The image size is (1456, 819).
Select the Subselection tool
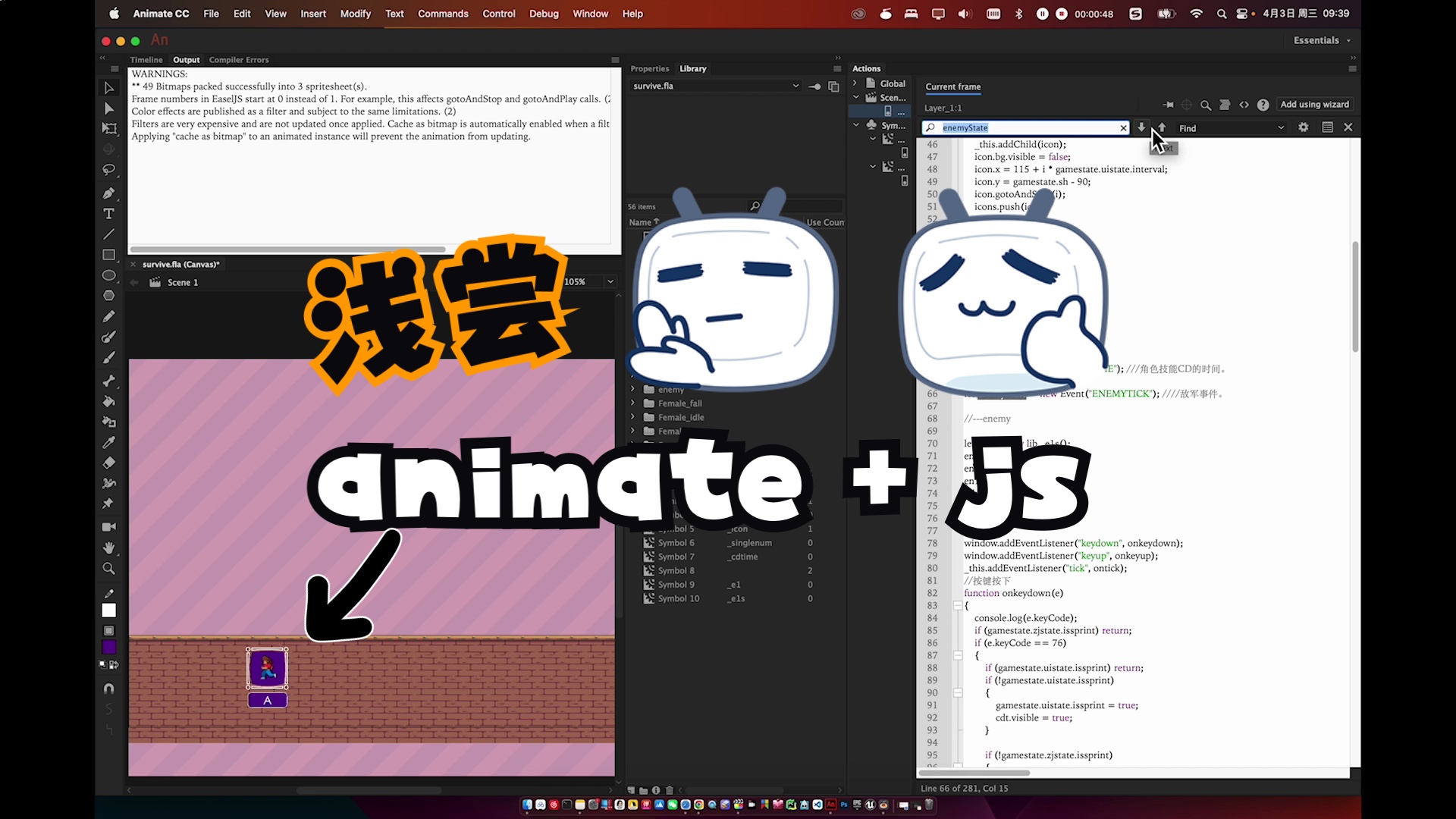click(108, 108)
